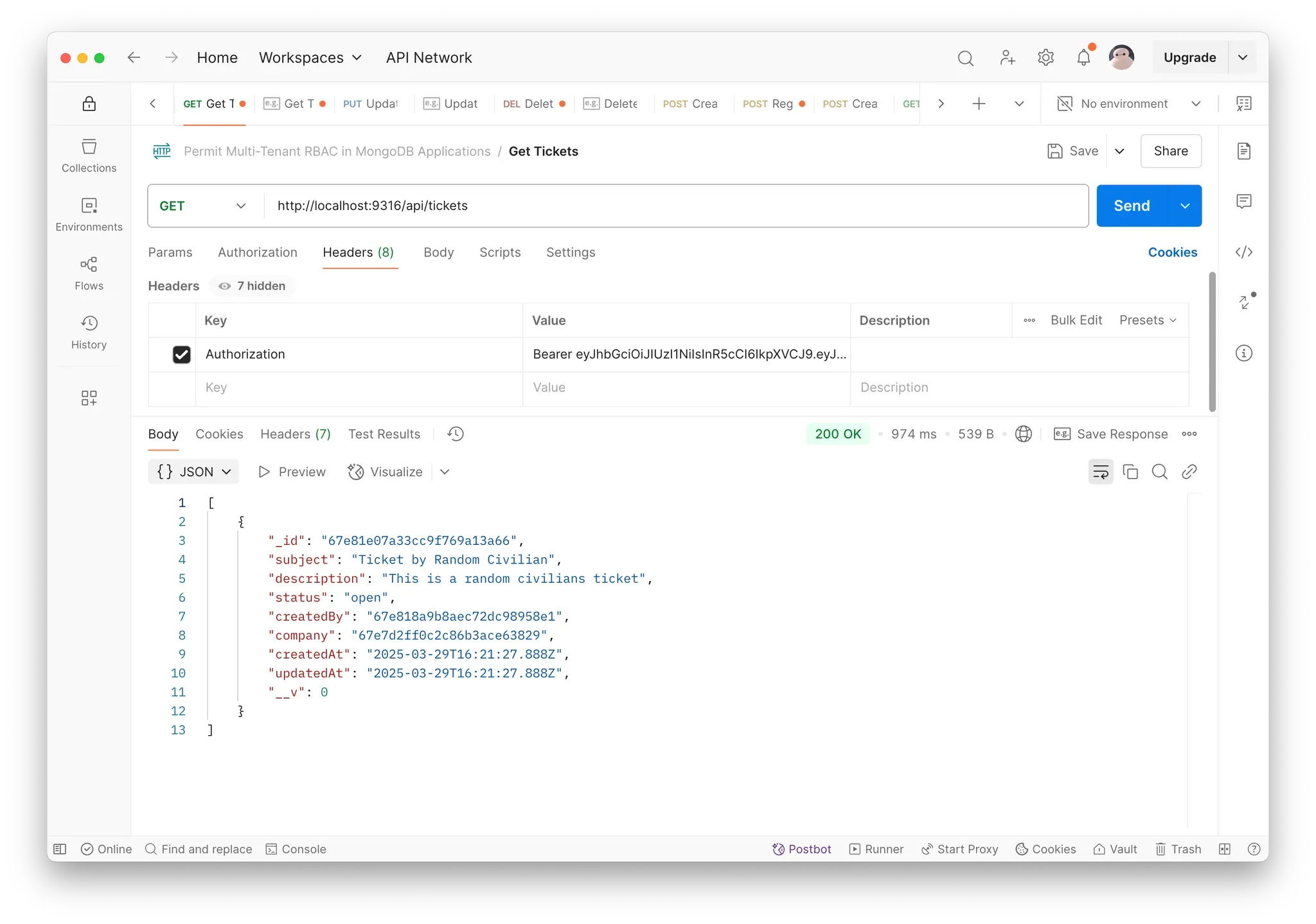Open the Collections sidebar panel
Viewport: 1316px width, 924px height.
click(x=89, y=155)
